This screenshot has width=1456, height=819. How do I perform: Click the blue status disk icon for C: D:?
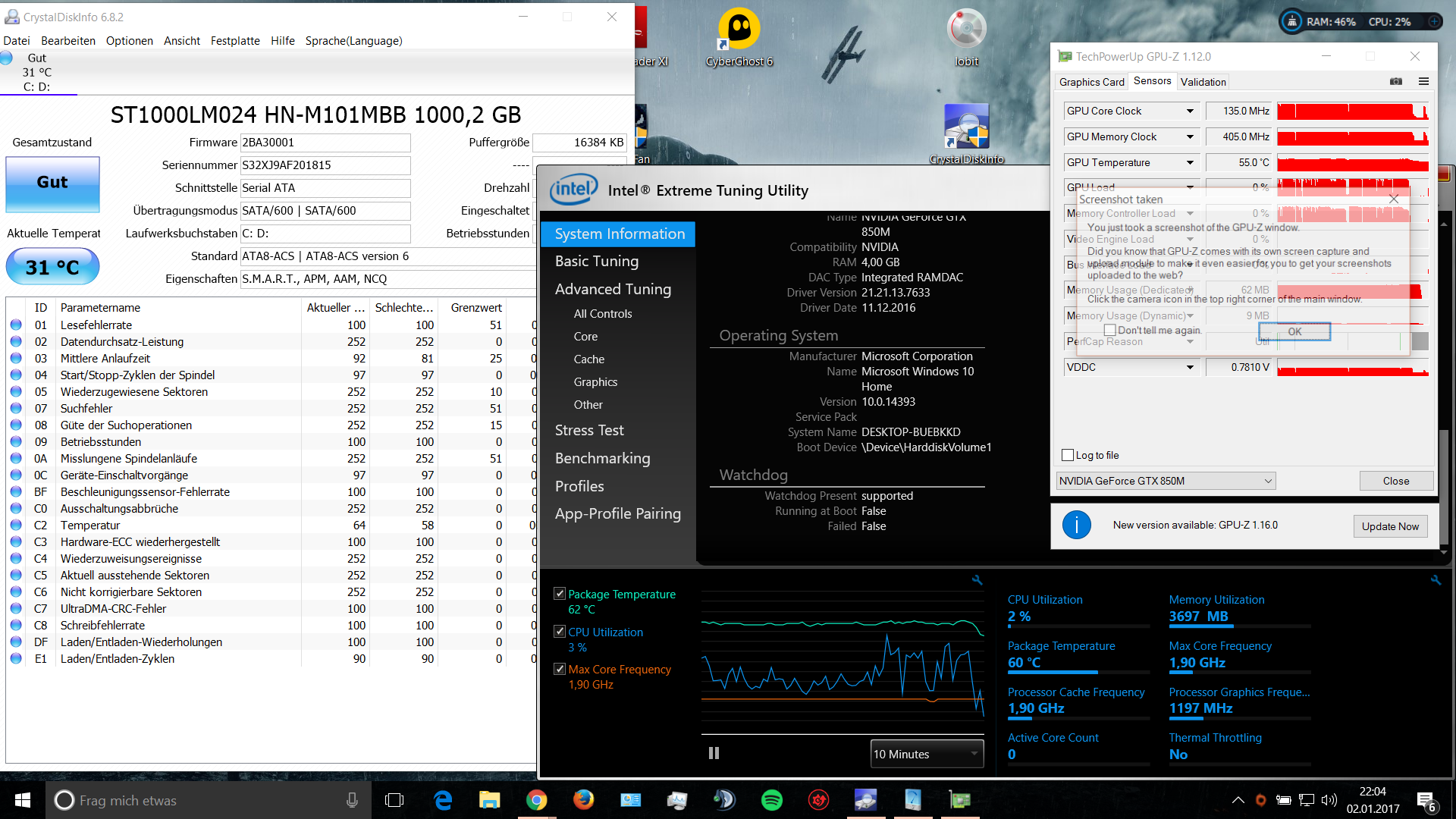7,58
